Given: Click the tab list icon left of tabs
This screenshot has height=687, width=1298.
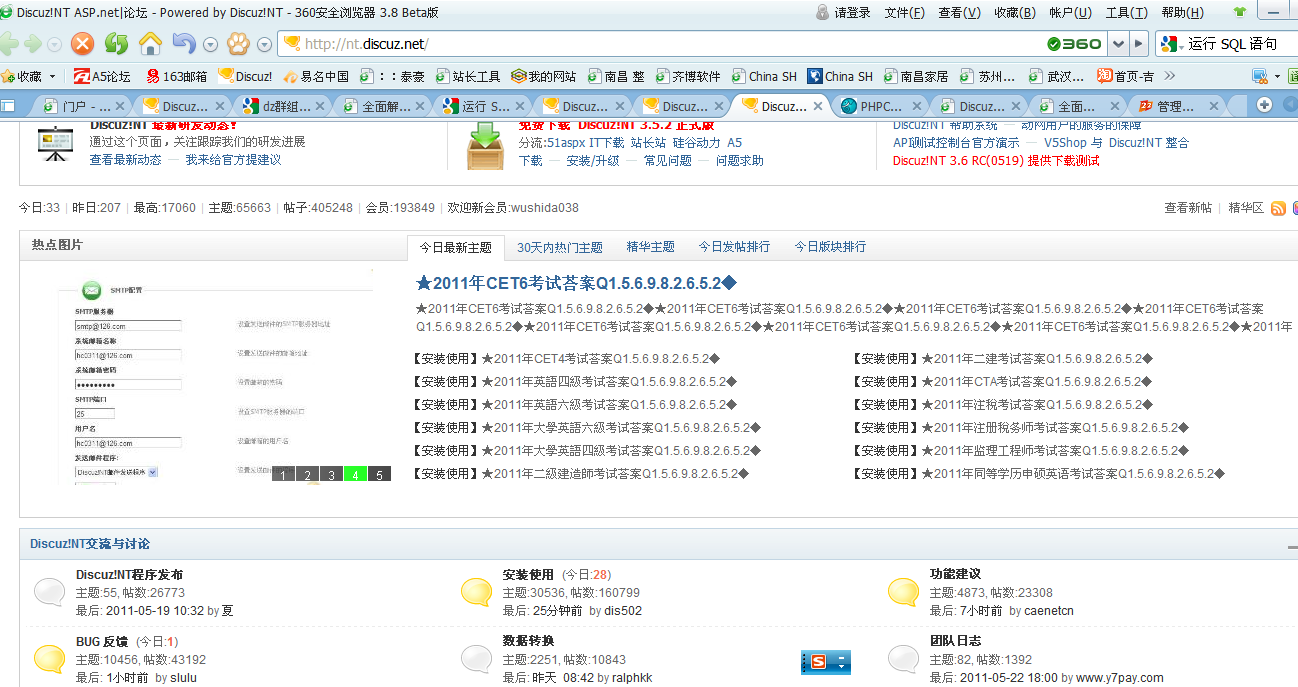Looking at the screenshot, I should click(x=8, y=106).
